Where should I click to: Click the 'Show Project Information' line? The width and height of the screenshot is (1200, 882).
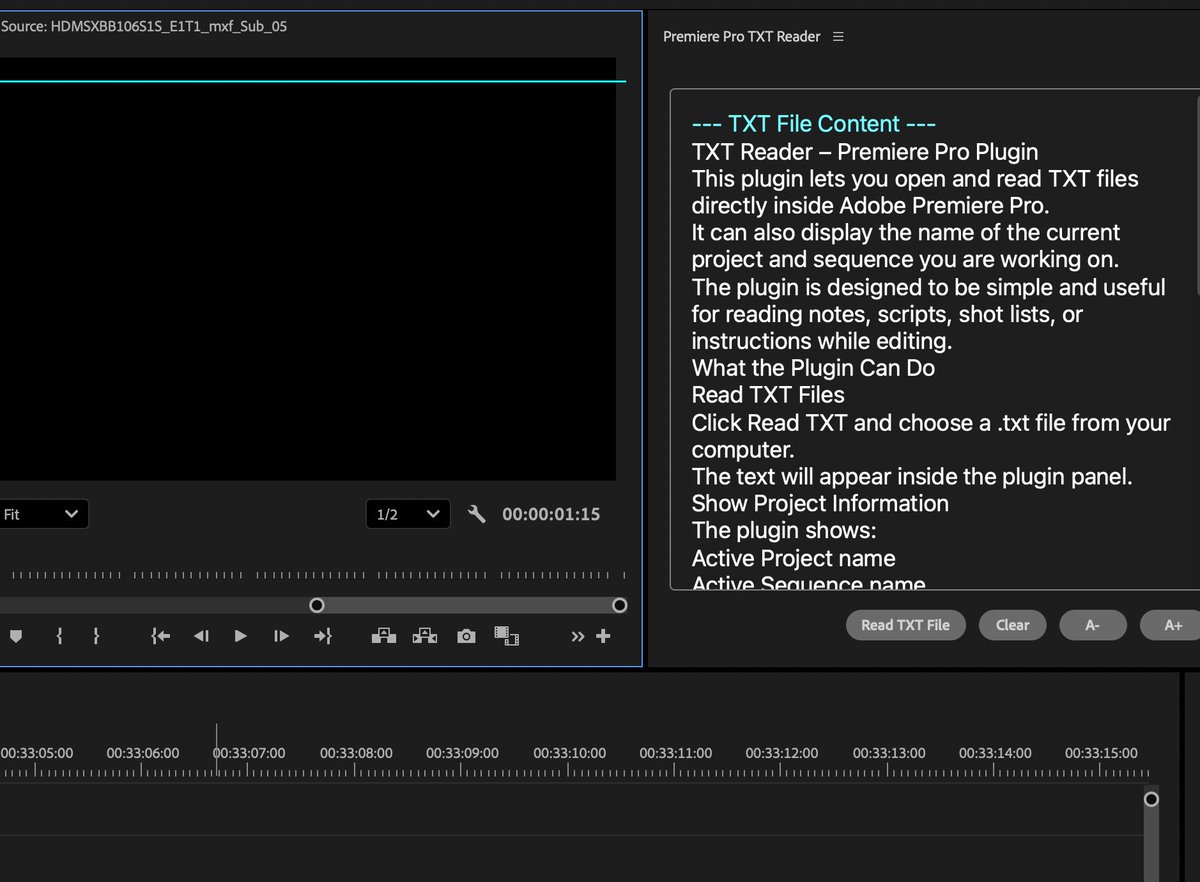point(820,503)
